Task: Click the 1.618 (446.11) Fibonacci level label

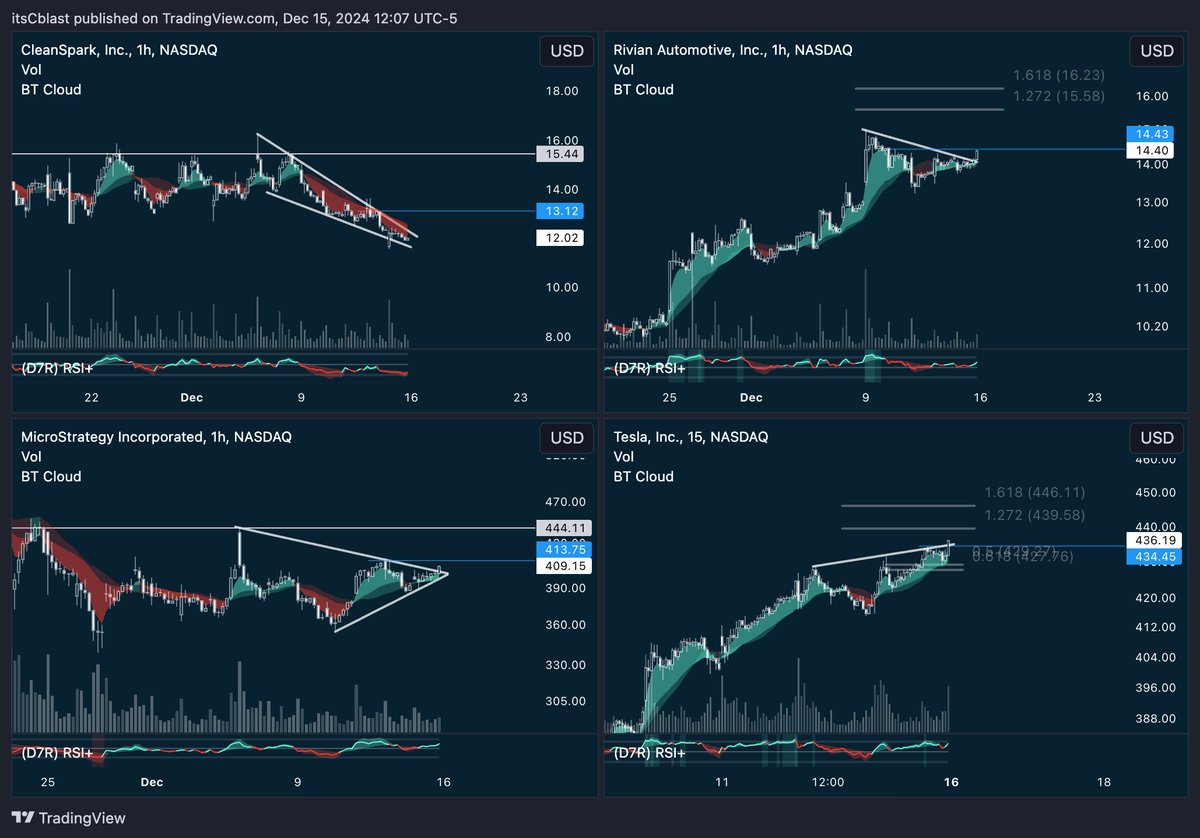Action: 1034,492
